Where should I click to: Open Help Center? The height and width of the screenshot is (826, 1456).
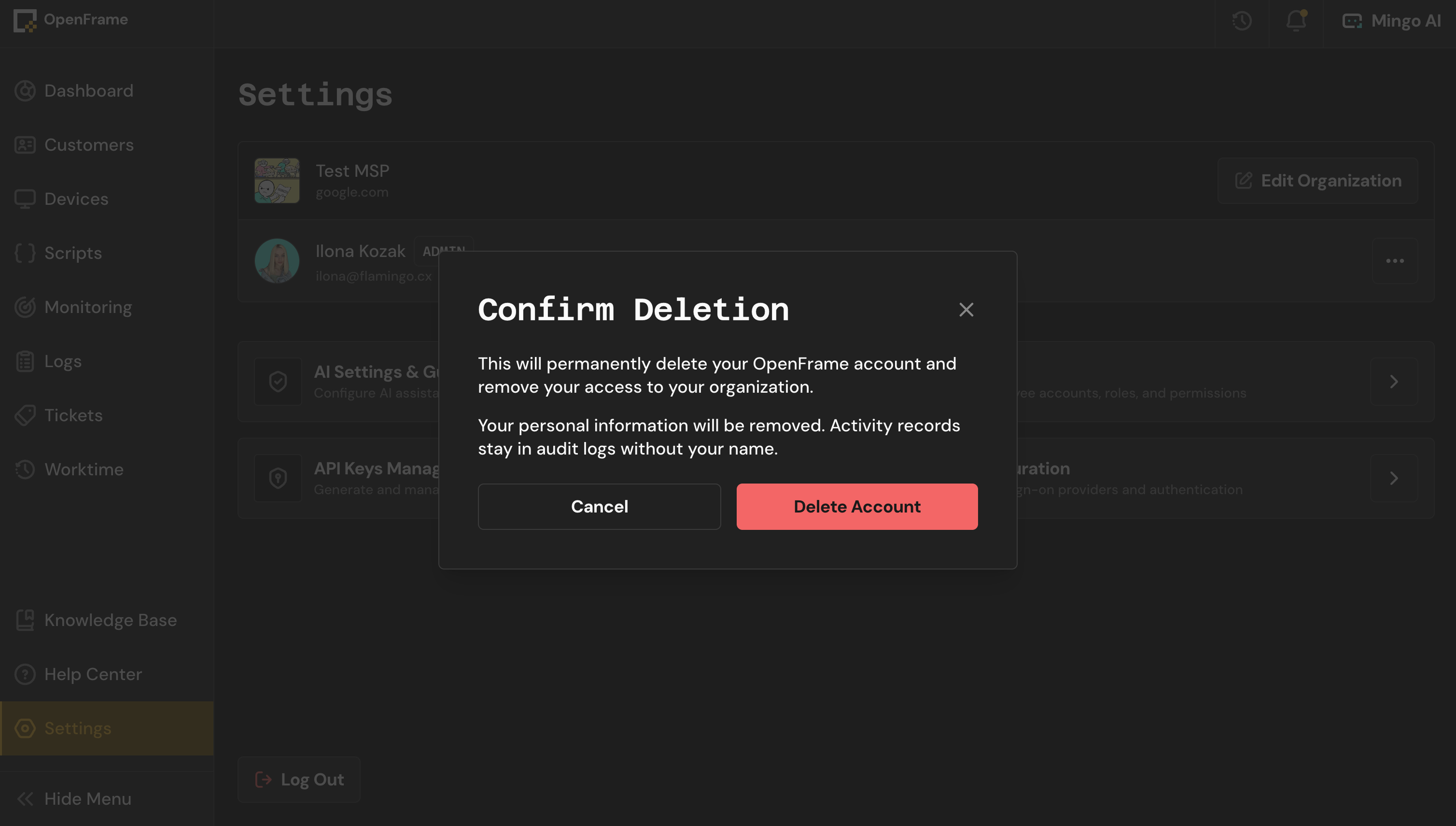point(107,674)
